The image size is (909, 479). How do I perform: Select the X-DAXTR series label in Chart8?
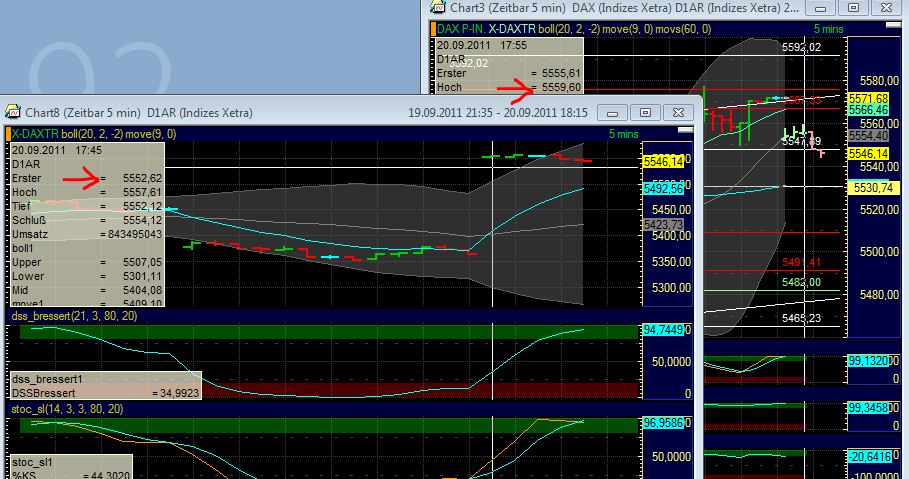click(x=36, y=134)
